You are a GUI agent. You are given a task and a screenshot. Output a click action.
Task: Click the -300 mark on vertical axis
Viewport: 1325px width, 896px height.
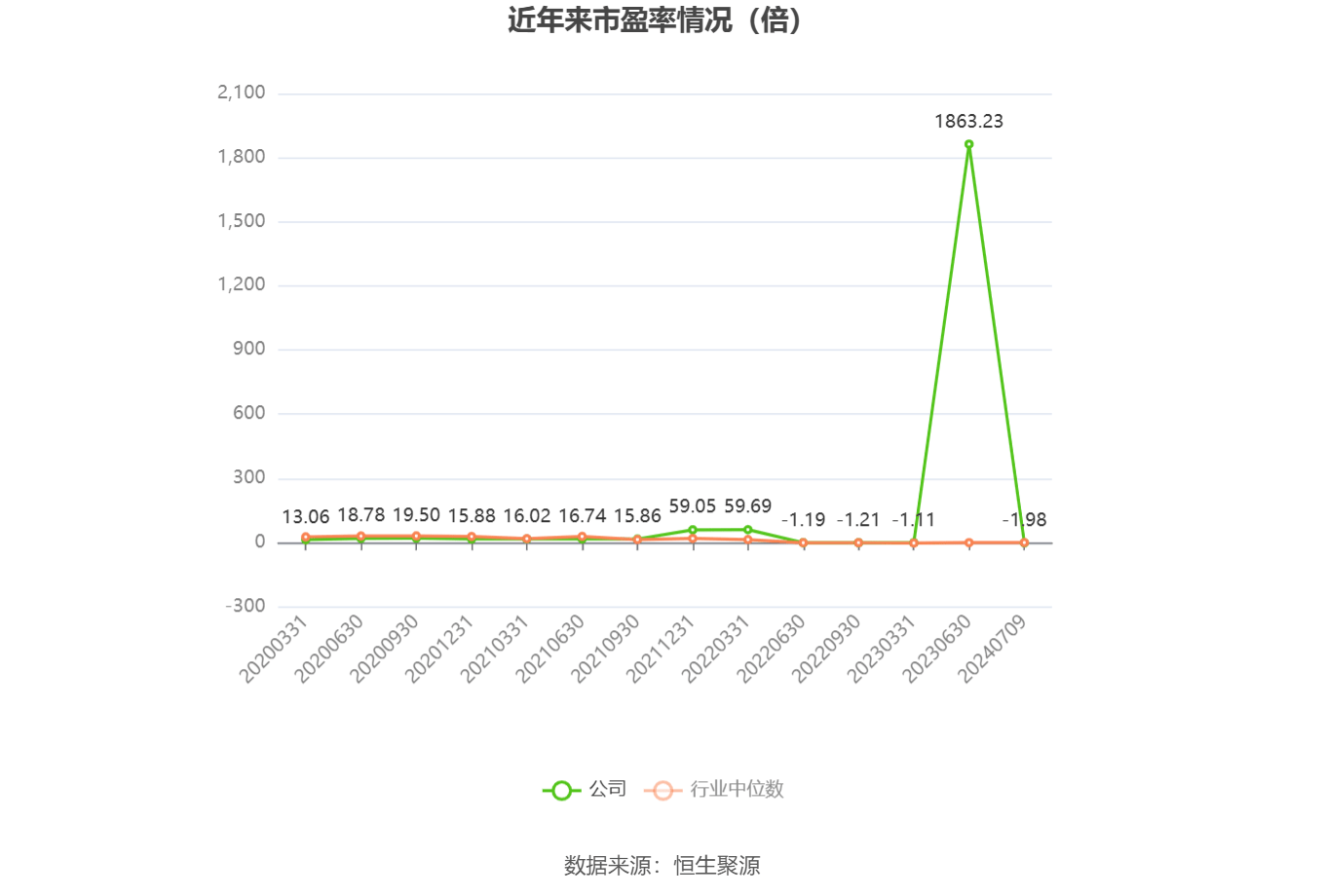tap(246, 605)
